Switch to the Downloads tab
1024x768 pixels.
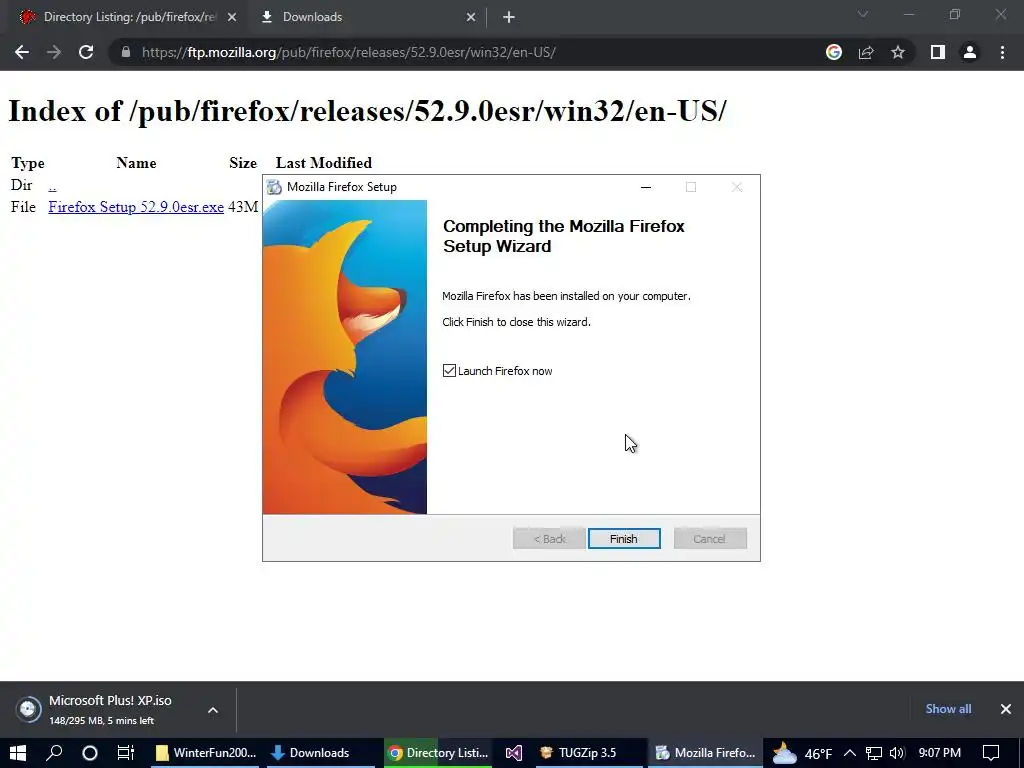366,17
